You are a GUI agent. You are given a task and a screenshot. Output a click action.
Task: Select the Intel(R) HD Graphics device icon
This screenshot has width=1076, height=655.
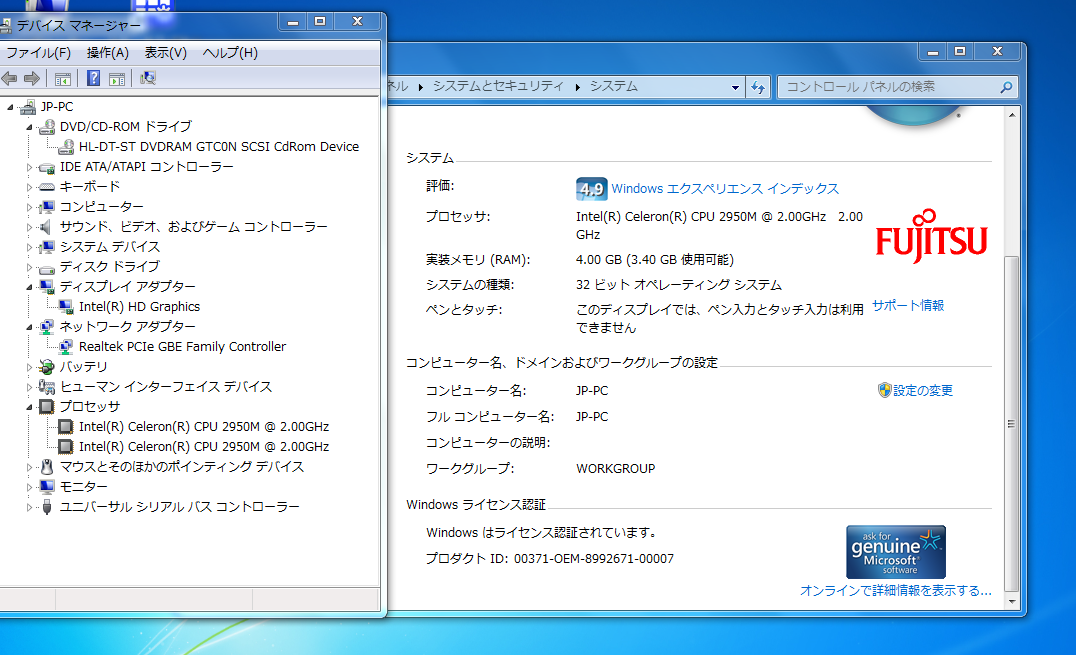[66, 306]
